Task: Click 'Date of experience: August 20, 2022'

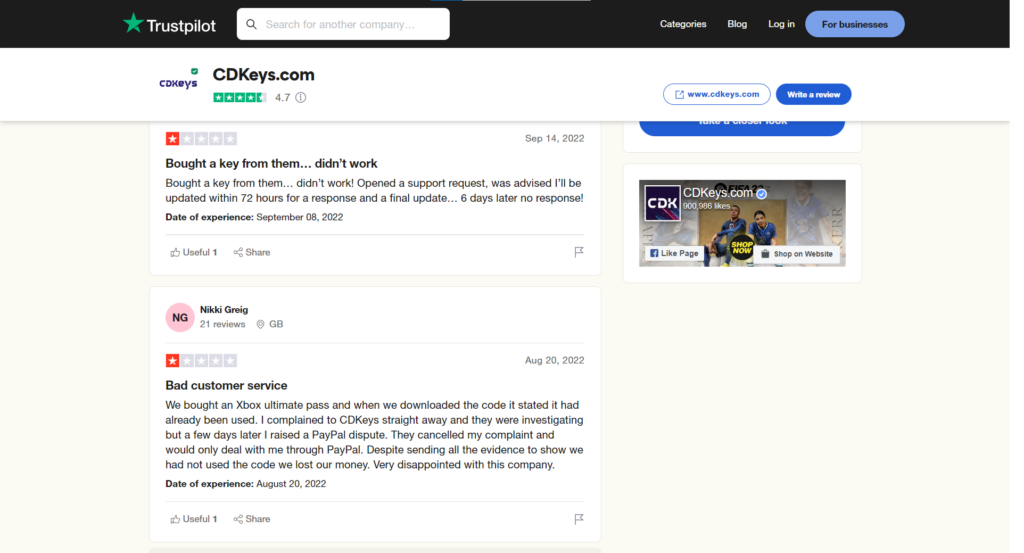Action: pyautogui.click(x=246, y=484)
